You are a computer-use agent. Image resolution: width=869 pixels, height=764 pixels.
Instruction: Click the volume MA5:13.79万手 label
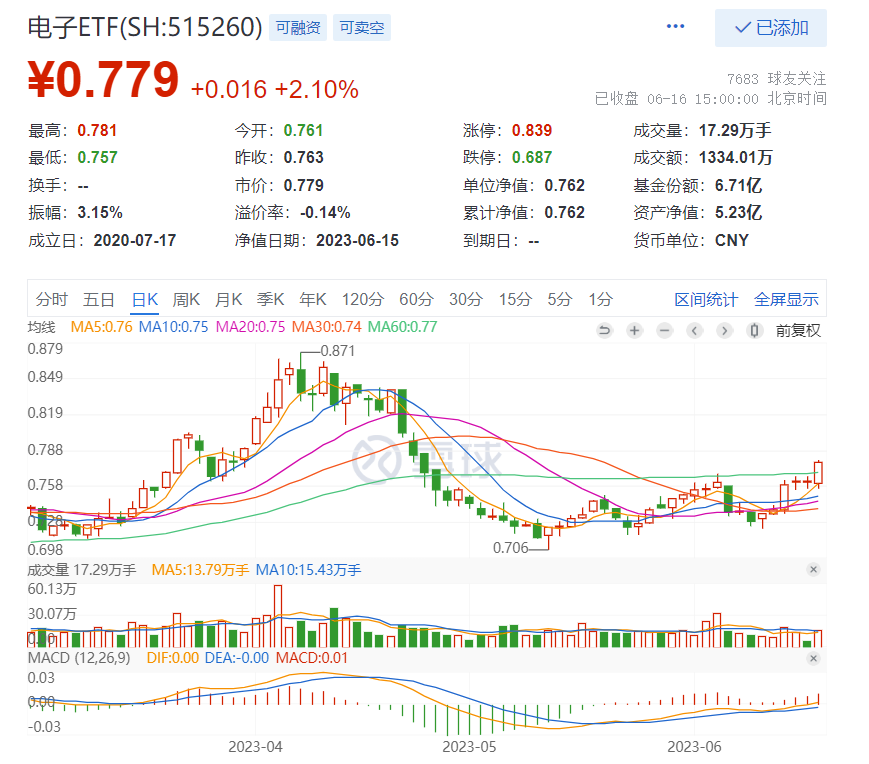click(200, 570)
